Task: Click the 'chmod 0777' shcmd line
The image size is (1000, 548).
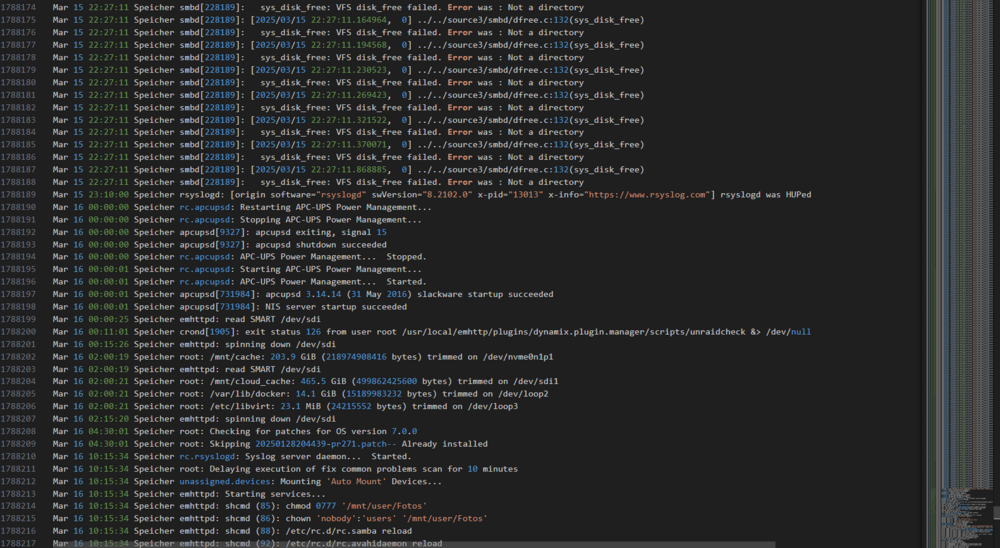Action: tap(240, 506)
